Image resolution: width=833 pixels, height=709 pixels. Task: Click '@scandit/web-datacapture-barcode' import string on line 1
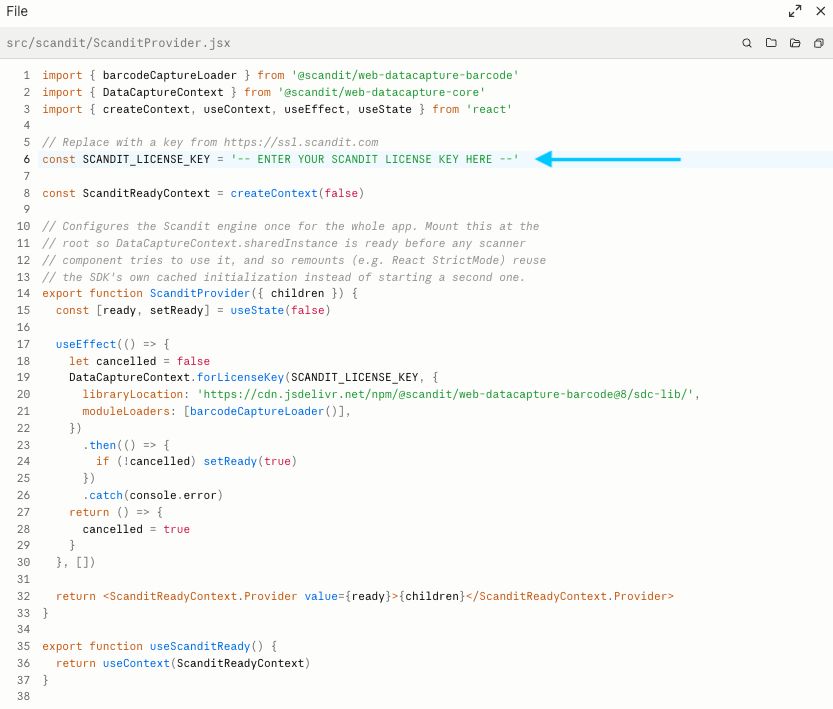405,75
